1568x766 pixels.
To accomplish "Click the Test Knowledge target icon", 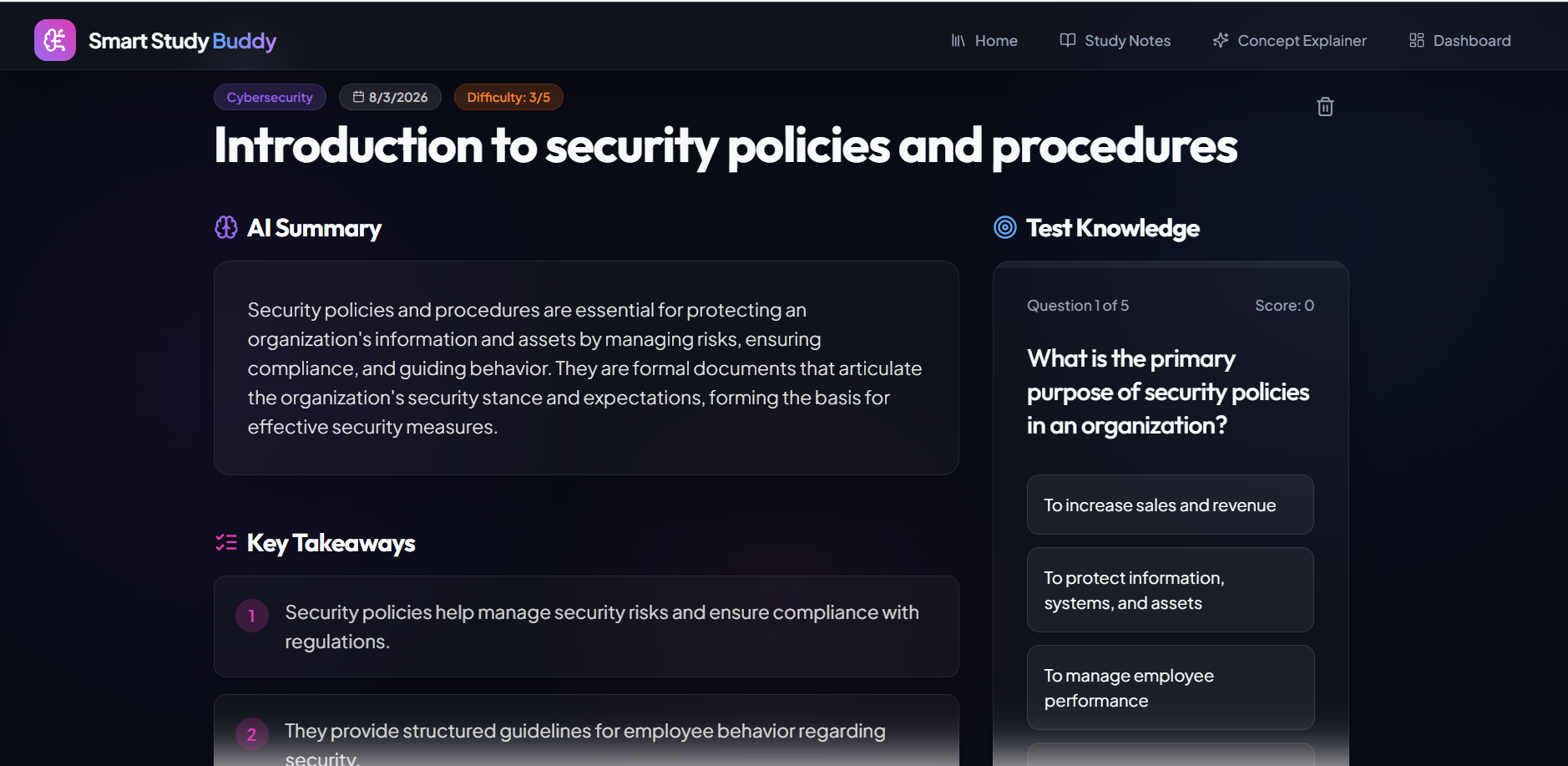I will pos(1005,227).
